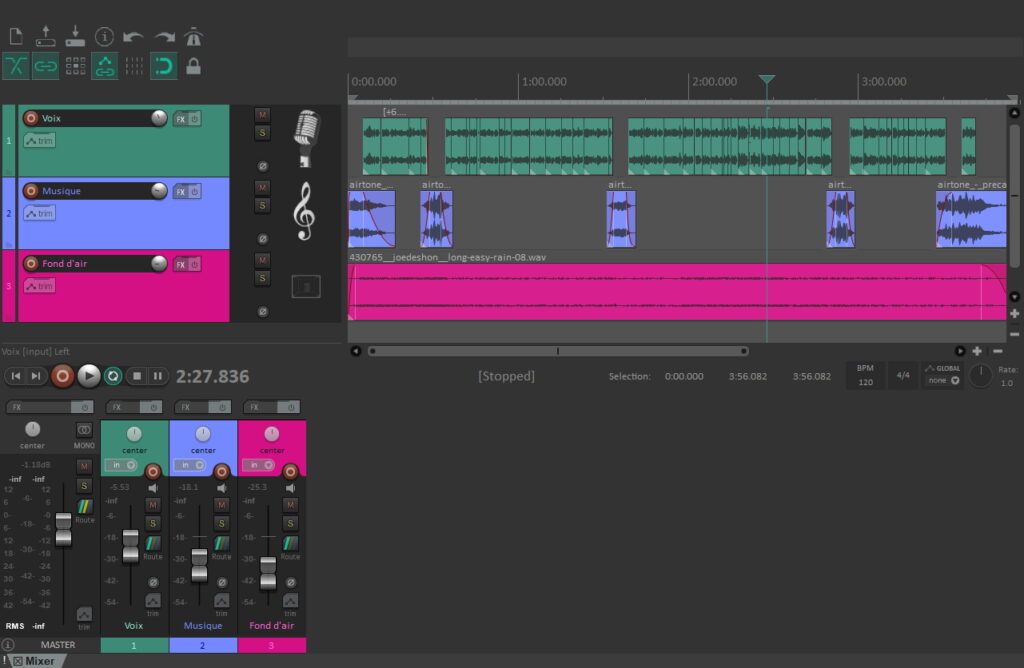Click the treble clef icon on Musique track
Viewport: 1024px width, 668px height.
[305, 213]
